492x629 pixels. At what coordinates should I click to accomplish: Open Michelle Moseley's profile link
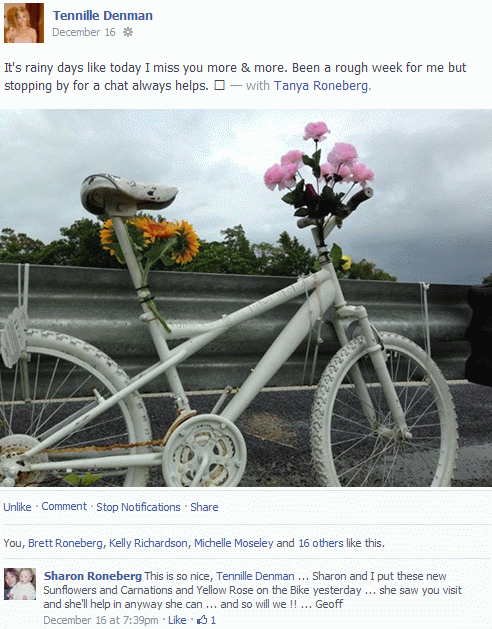[x=234, y=543]
